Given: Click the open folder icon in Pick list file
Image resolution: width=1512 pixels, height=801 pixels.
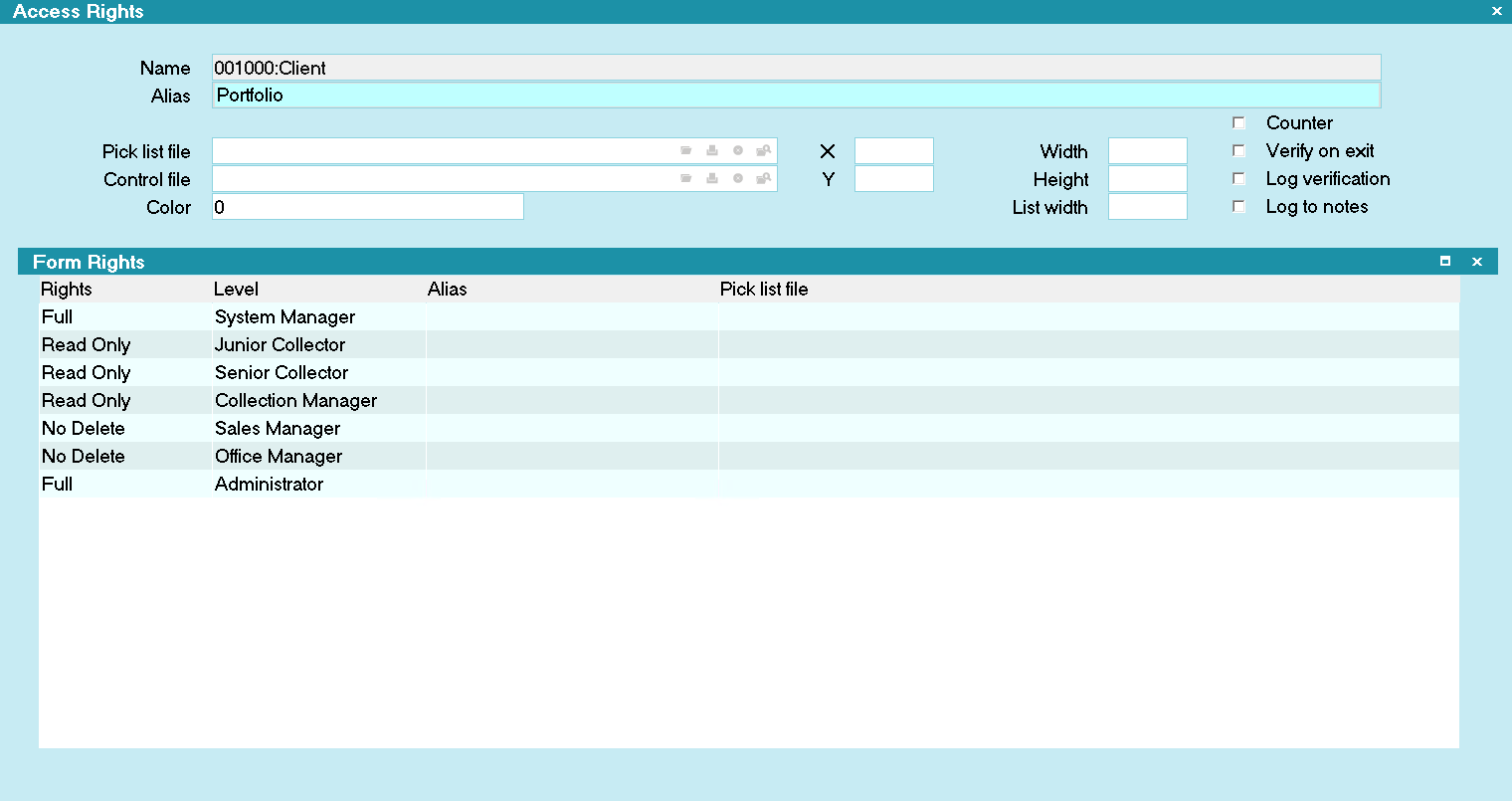Looking at the screenshot, I should [x=686, y=151].
